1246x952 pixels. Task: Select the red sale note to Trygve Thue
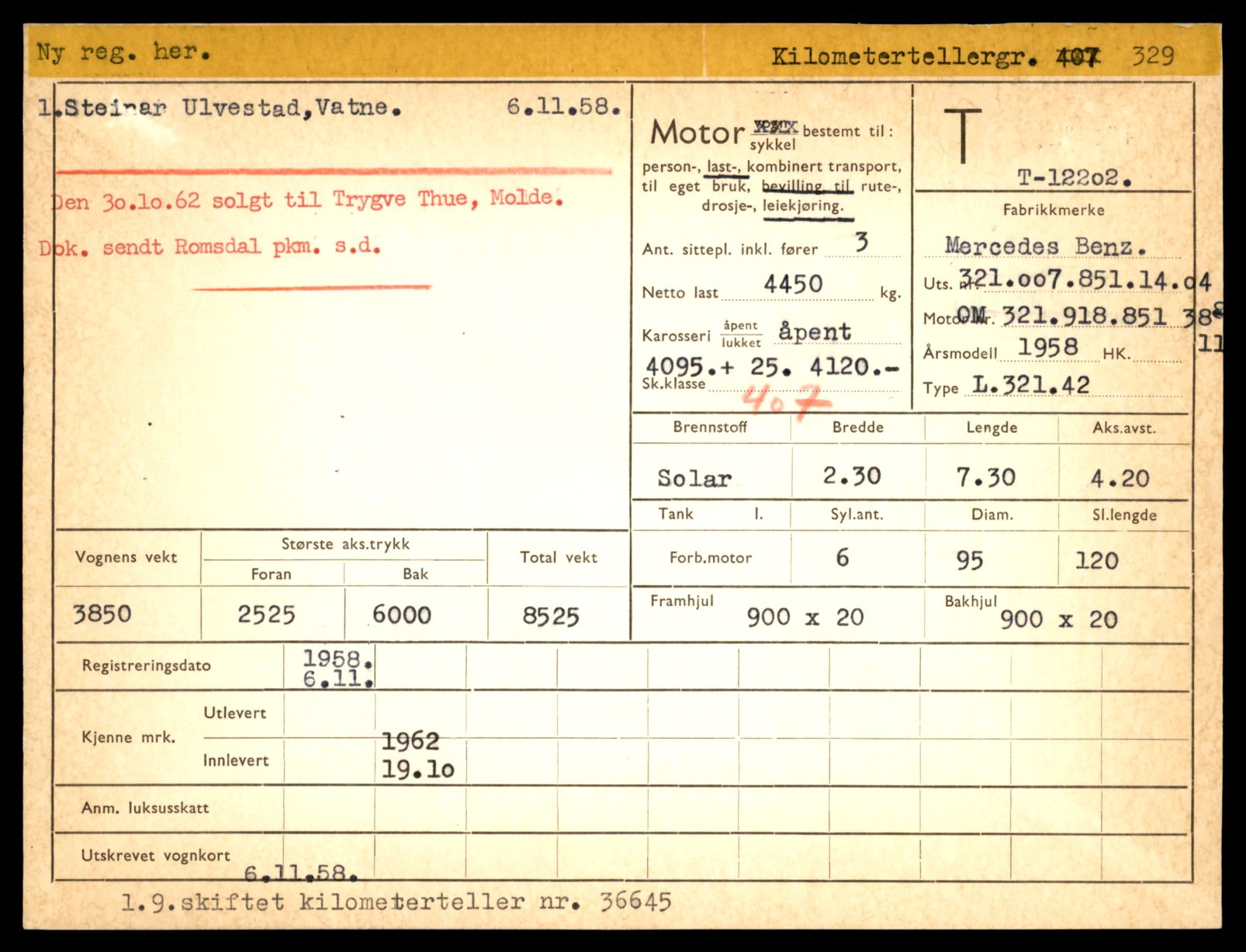(306, 199)
